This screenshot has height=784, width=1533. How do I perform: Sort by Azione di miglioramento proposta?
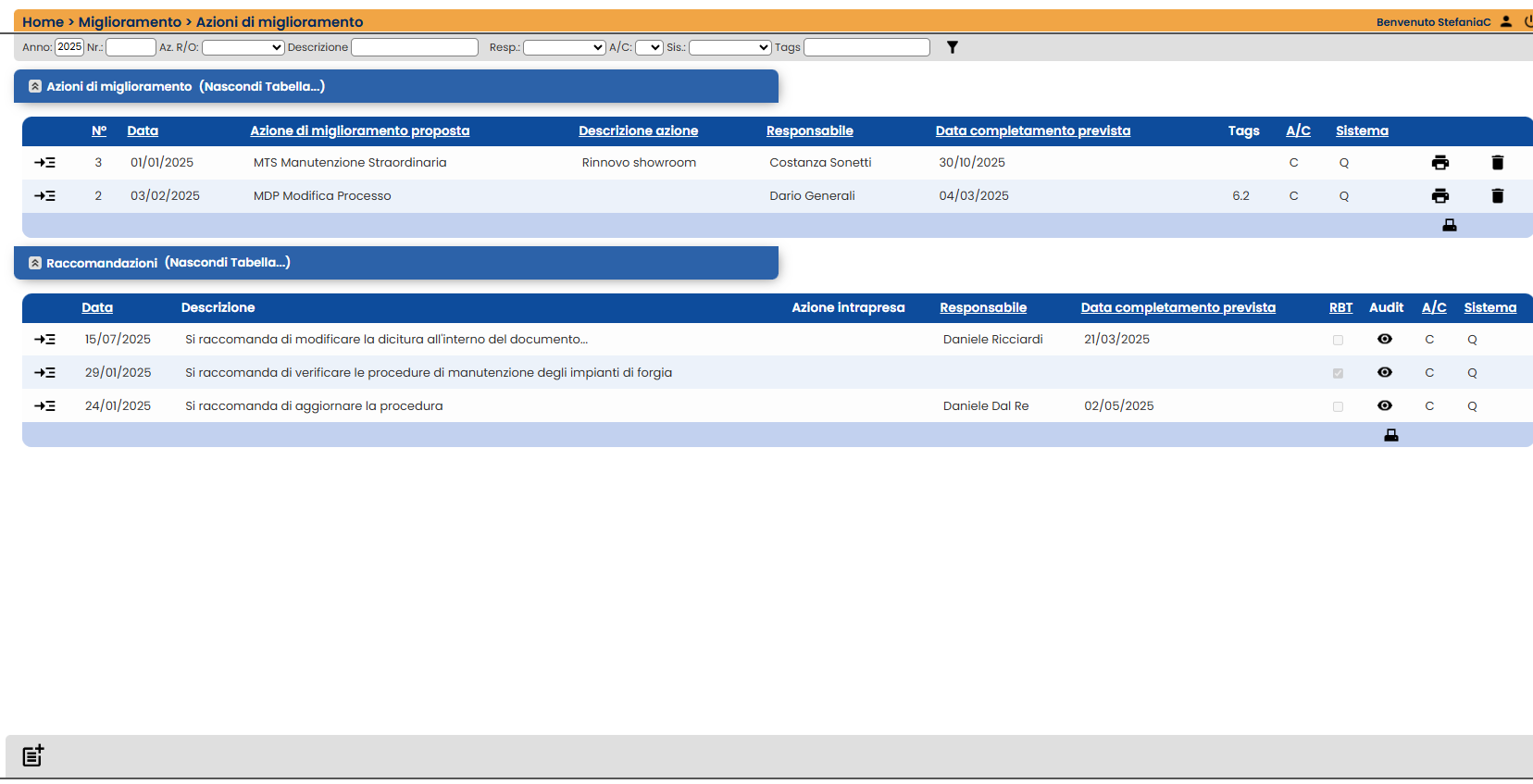tap(360, 131)
